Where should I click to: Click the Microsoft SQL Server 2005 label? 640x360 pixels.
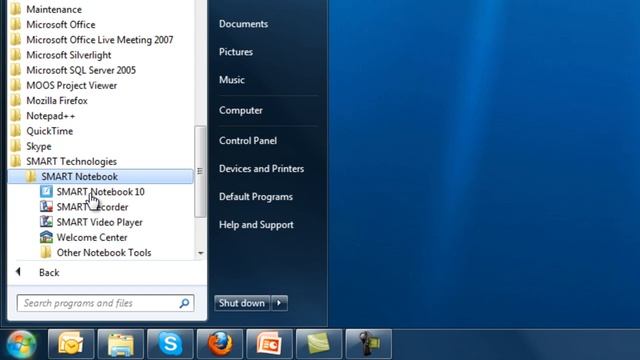pos(81,70)
